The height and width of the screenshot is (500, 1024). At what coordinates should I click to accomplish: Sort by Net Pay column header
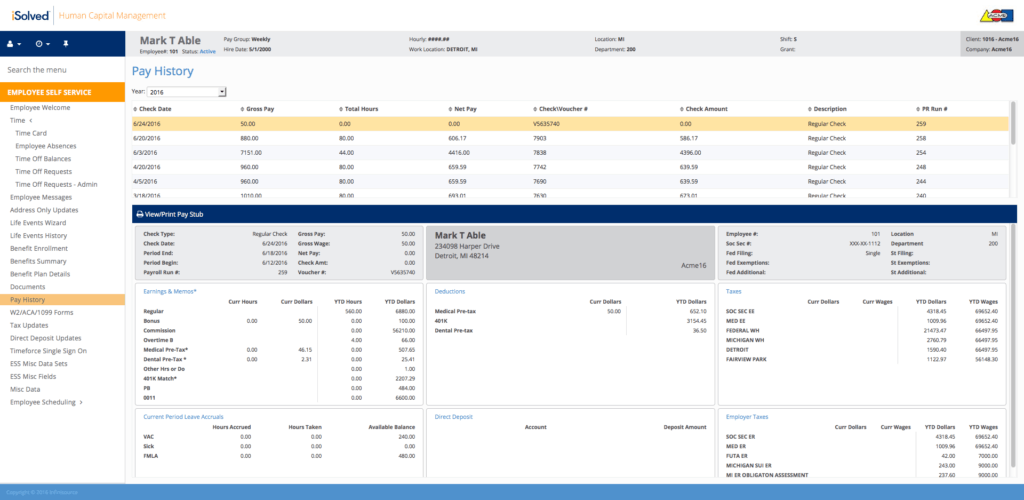tap(464, 109)
